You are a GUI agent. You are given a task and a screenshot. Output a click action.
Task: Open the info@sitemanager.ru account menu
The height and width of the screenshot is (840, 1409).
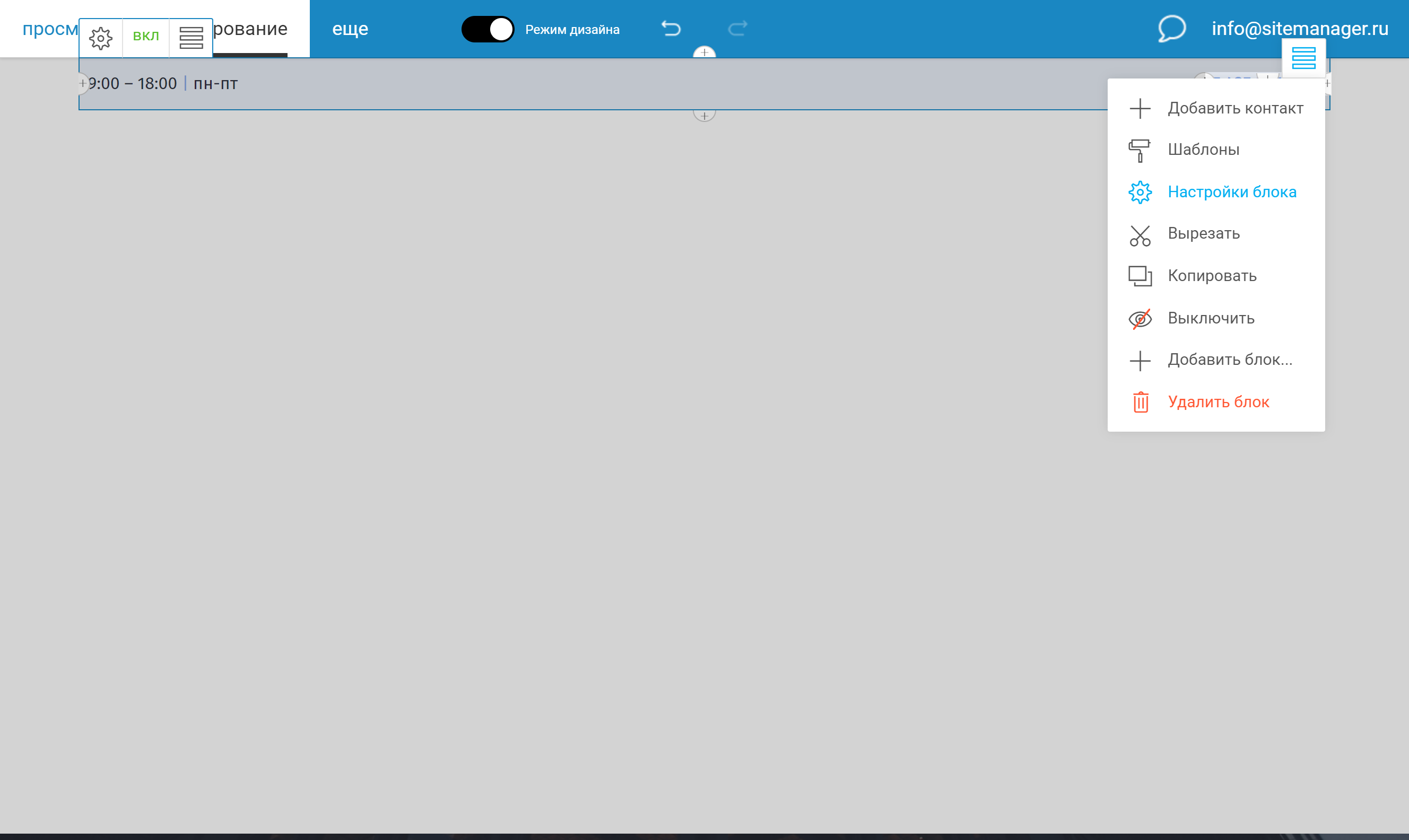click(x=1299, y=28)
